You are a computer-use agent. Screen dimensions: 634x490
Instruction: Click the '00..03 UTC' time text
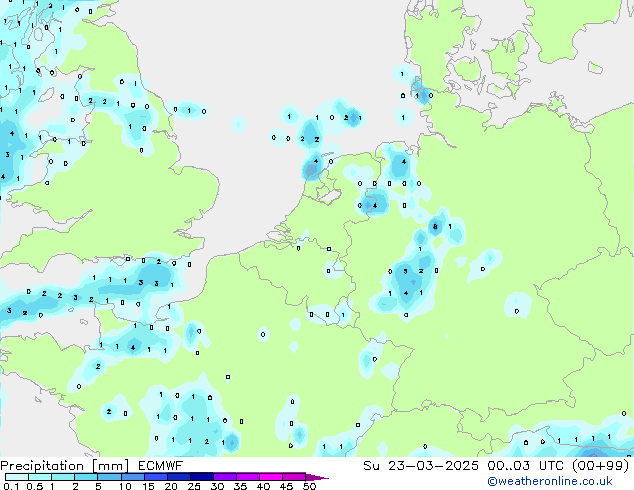525,466
